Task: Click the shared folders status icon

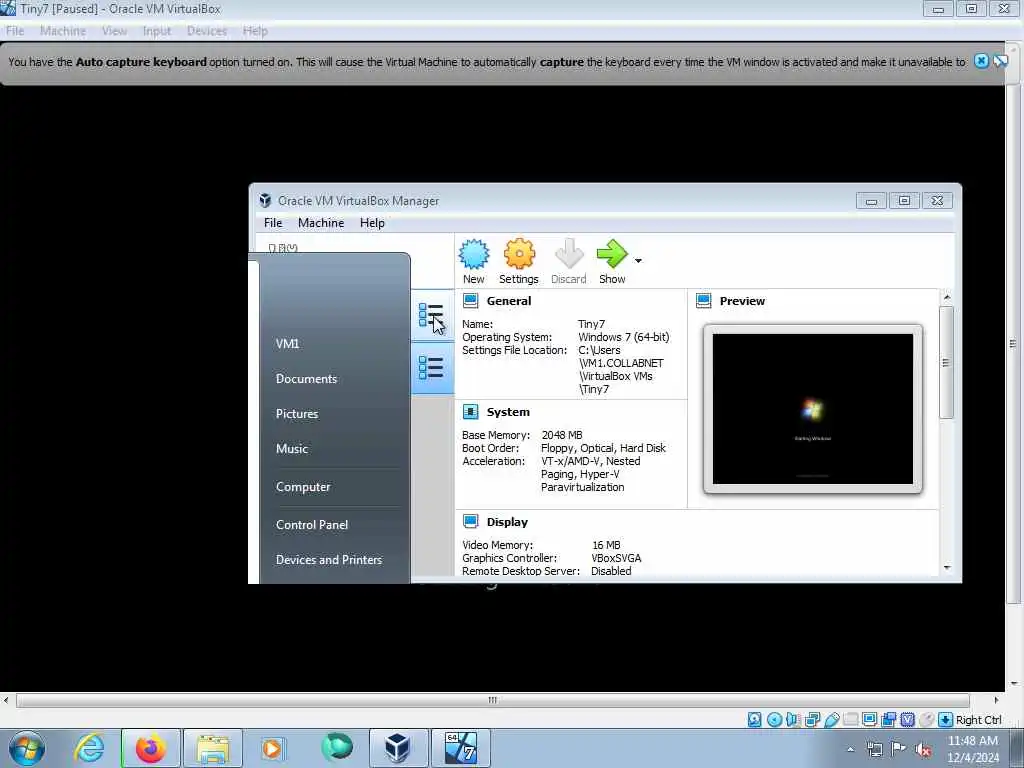Action: (850, 720)
